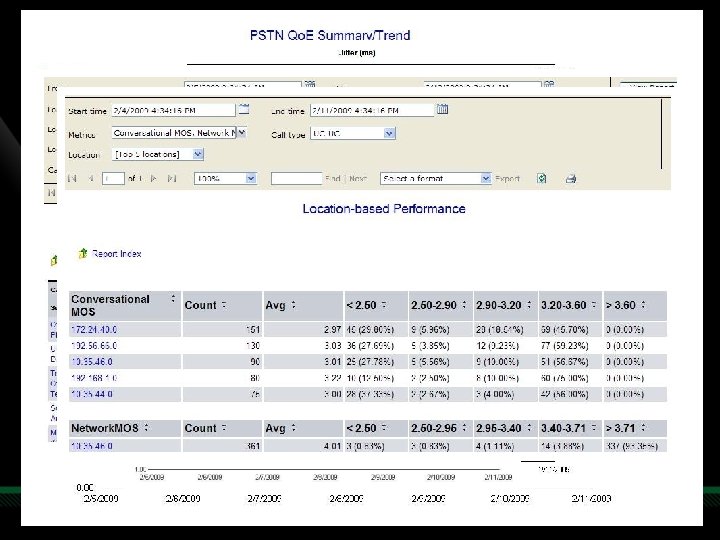Click the Find link

[x=332, y=179]
